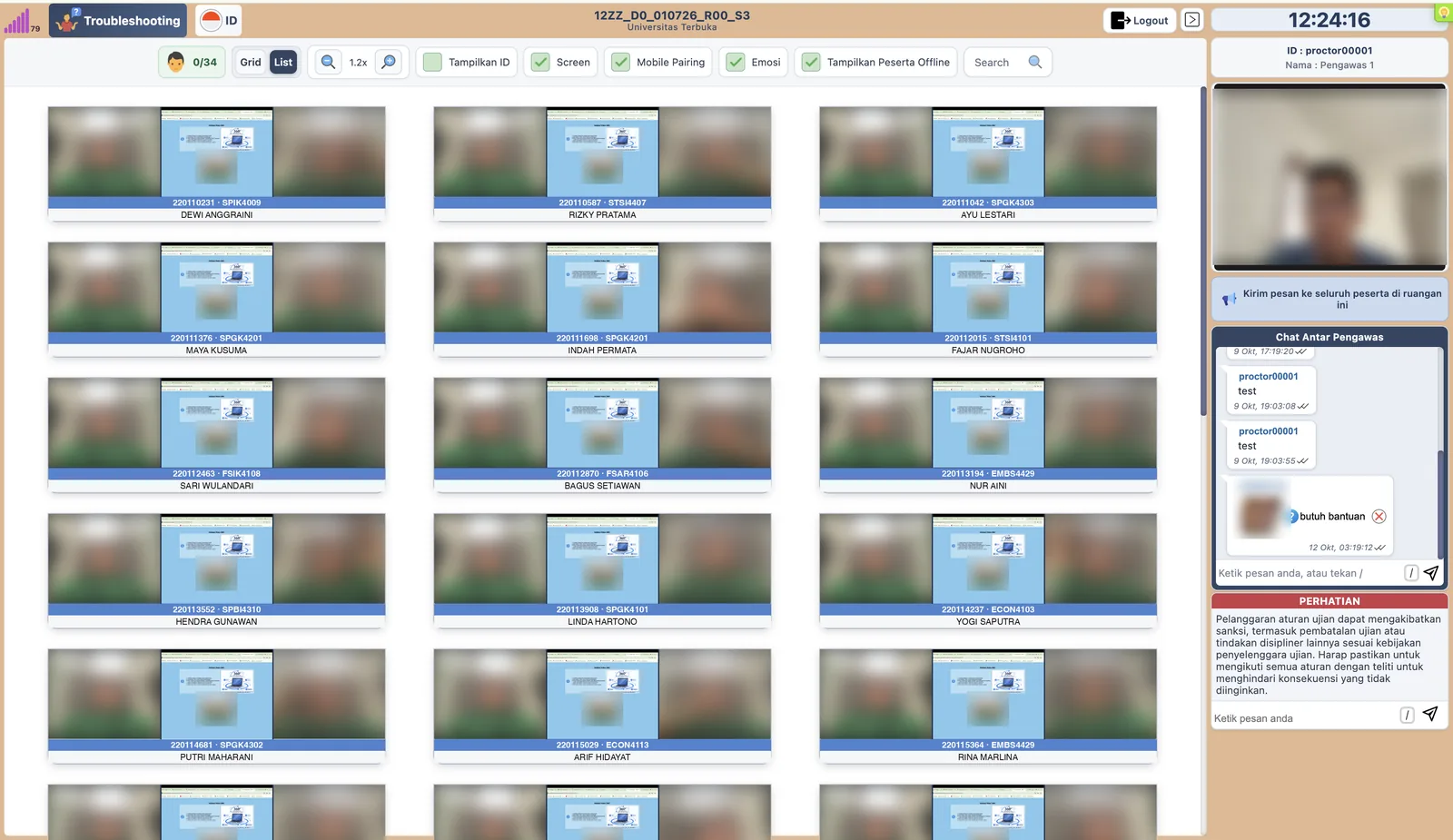
Task: Zoom in the participant thumbnails
Action: tap(389, 62)
